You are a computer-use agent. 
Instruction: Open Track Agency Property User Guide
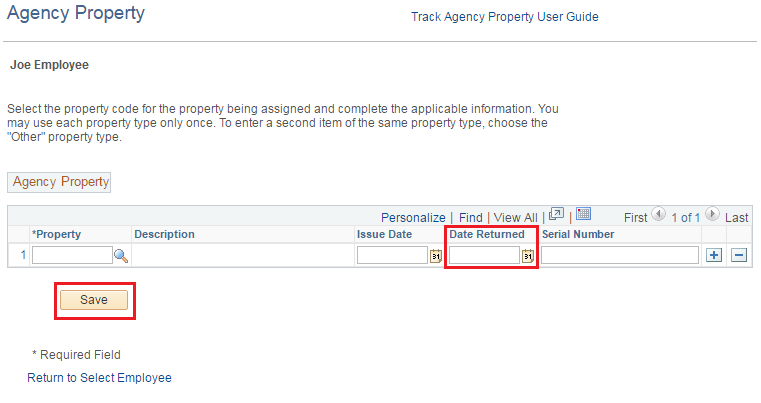click(504, 17)
